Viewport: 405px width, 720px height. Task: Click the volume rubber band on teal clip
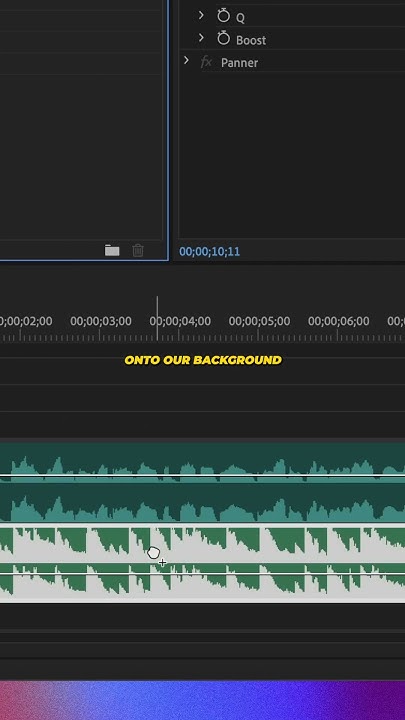pyautogui.click(x=202, y=476)
